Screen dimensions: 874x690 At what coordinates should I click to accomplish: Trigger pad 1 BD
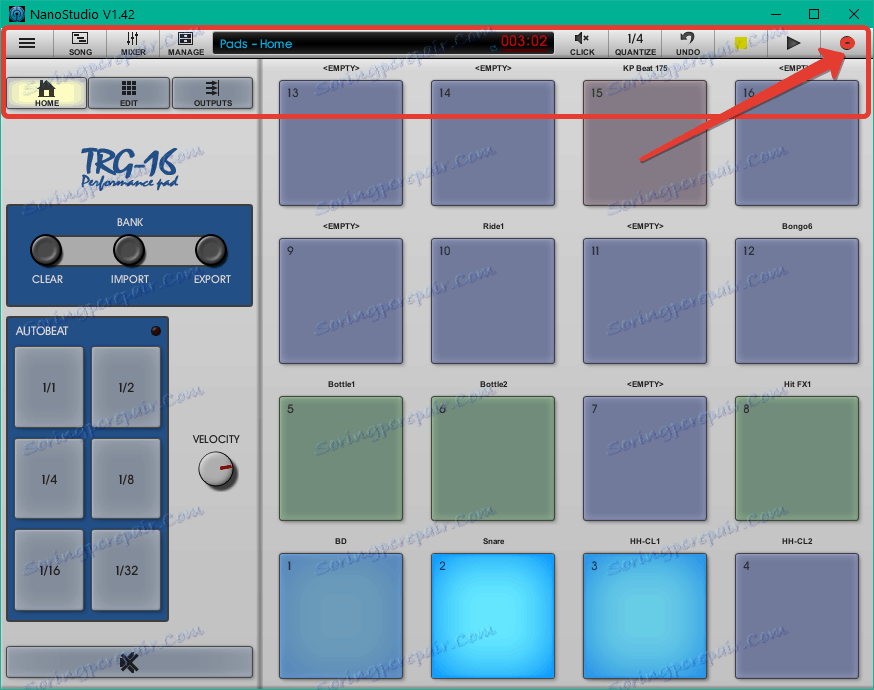(x=341, y=616)
